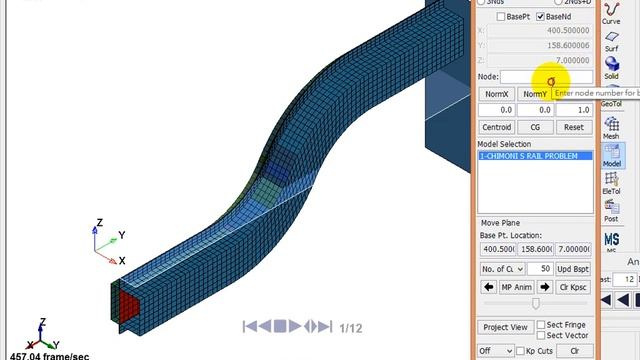Toggle bounce playback in viewport controls
Screen dimensions: 640x360
coord(310,327)
